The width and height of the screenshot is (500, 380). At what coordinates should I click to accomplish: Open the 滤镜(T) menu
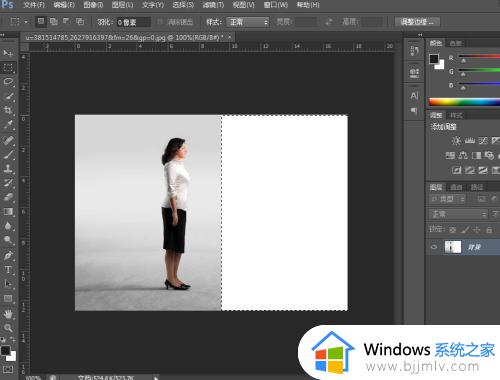pyautogui.click(x=213, y=5)
